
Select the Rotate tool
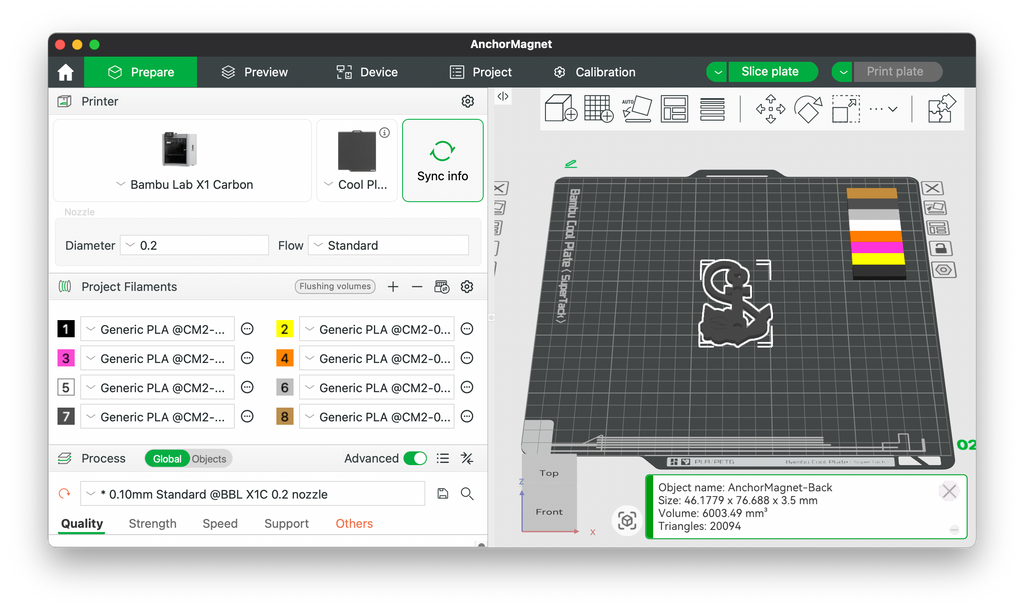tap(808, 108)
